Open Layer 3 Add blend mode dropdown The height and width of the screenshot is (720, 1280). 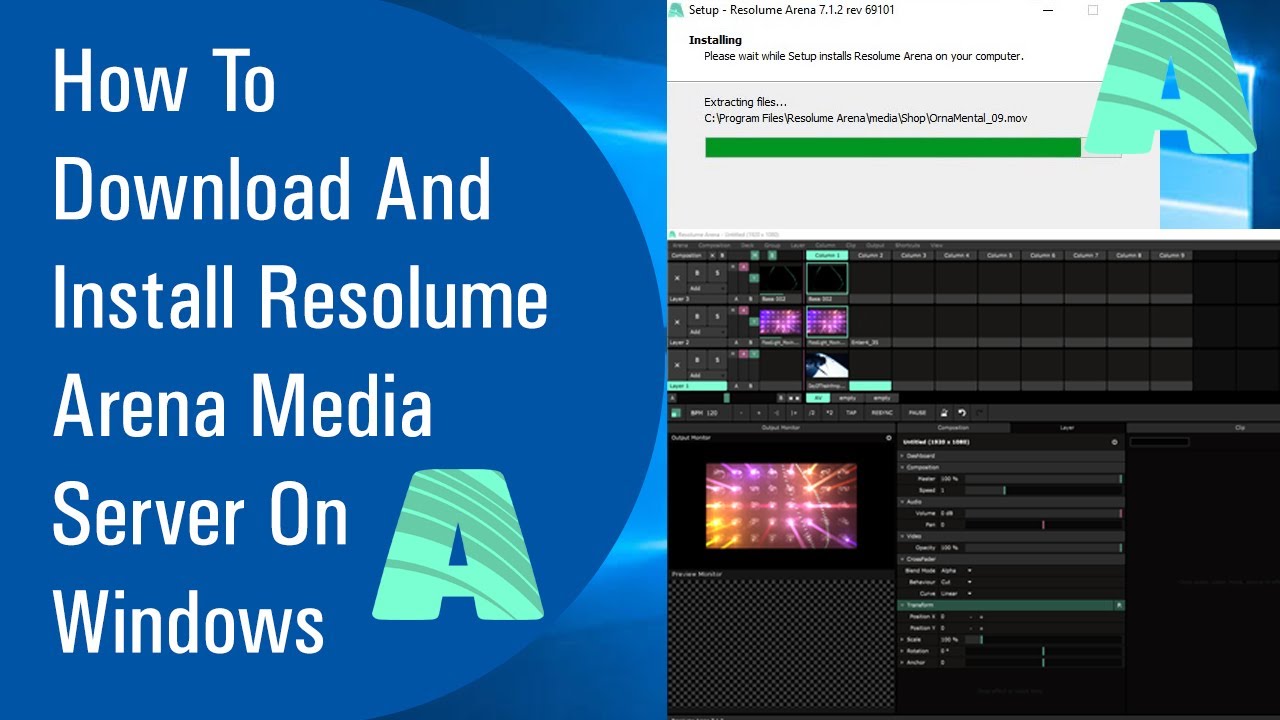point(707,288)
